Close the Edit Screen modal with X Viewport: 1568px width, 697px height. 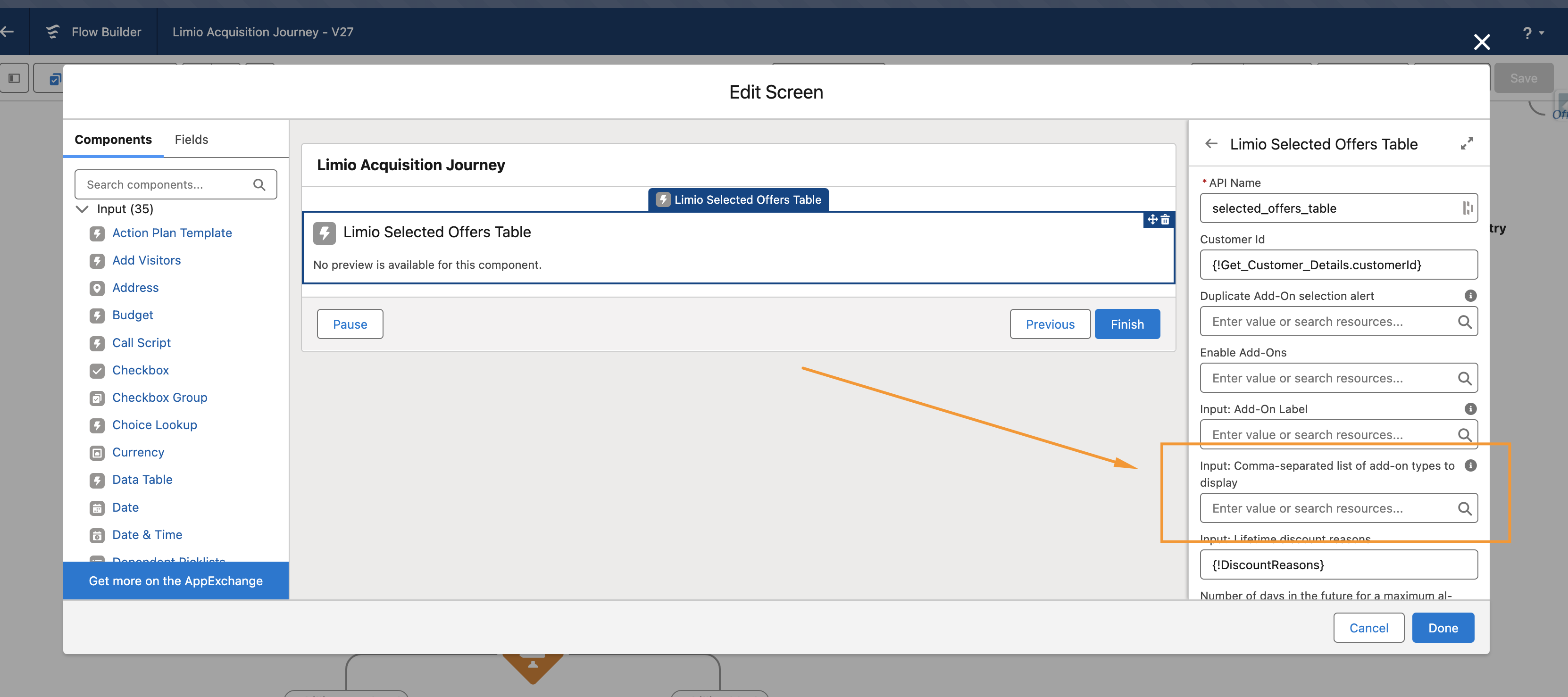coord(1482,42)
